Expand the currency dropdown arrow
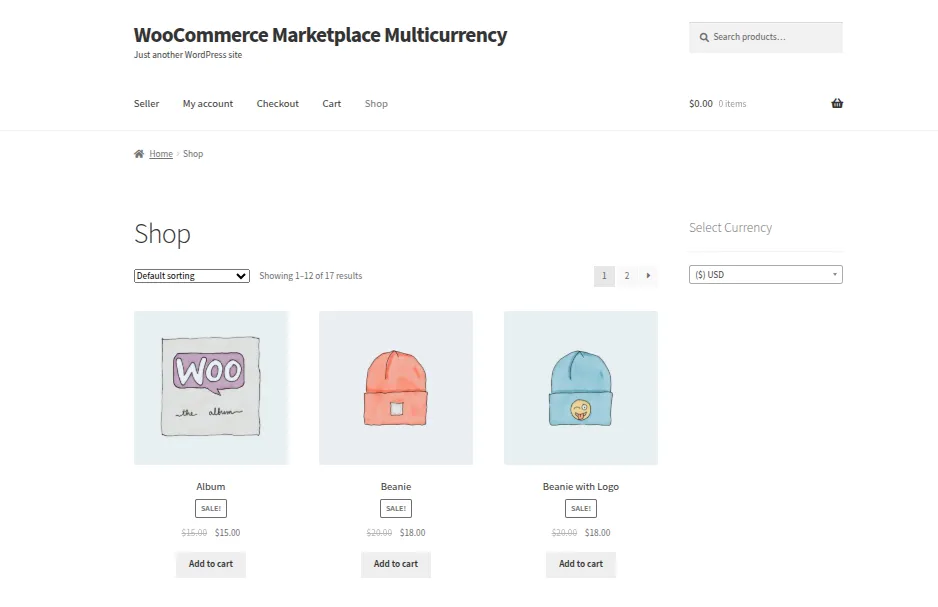Screen dimensions: 938x607 835,274
